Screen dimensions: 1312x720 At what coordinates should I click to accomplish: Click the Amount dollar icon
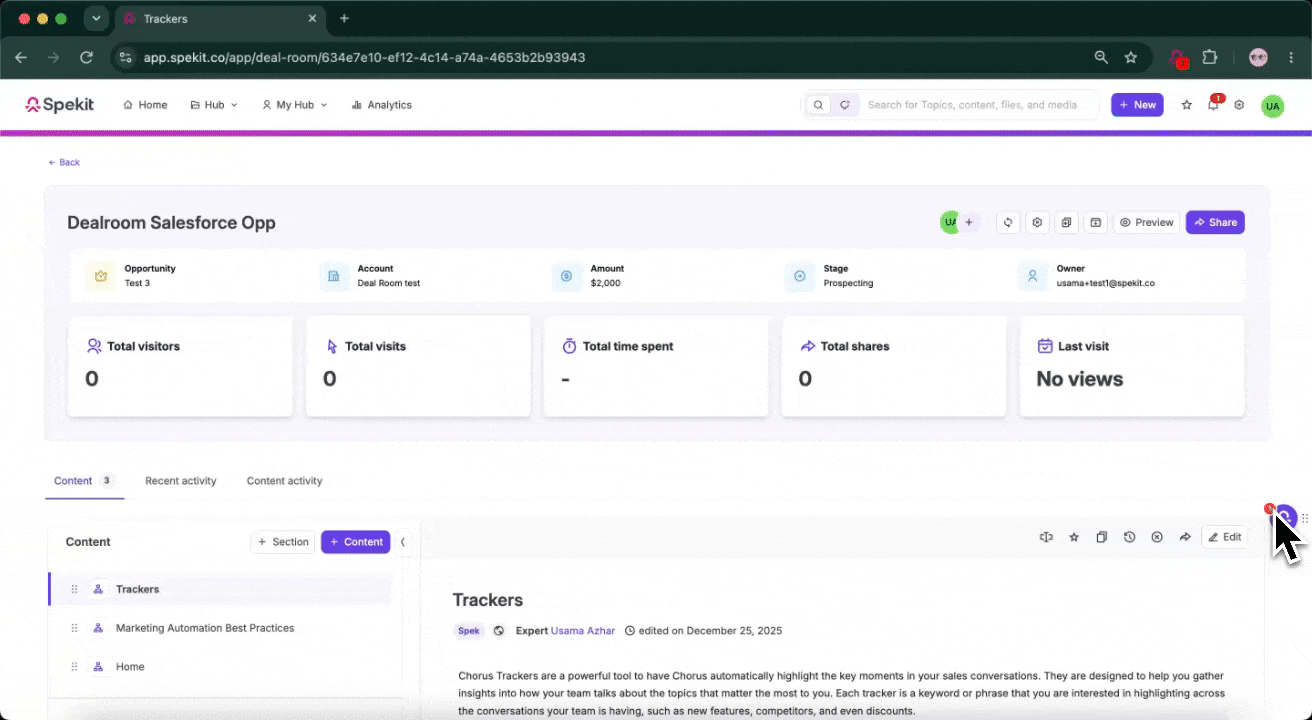tap(566, 276)
